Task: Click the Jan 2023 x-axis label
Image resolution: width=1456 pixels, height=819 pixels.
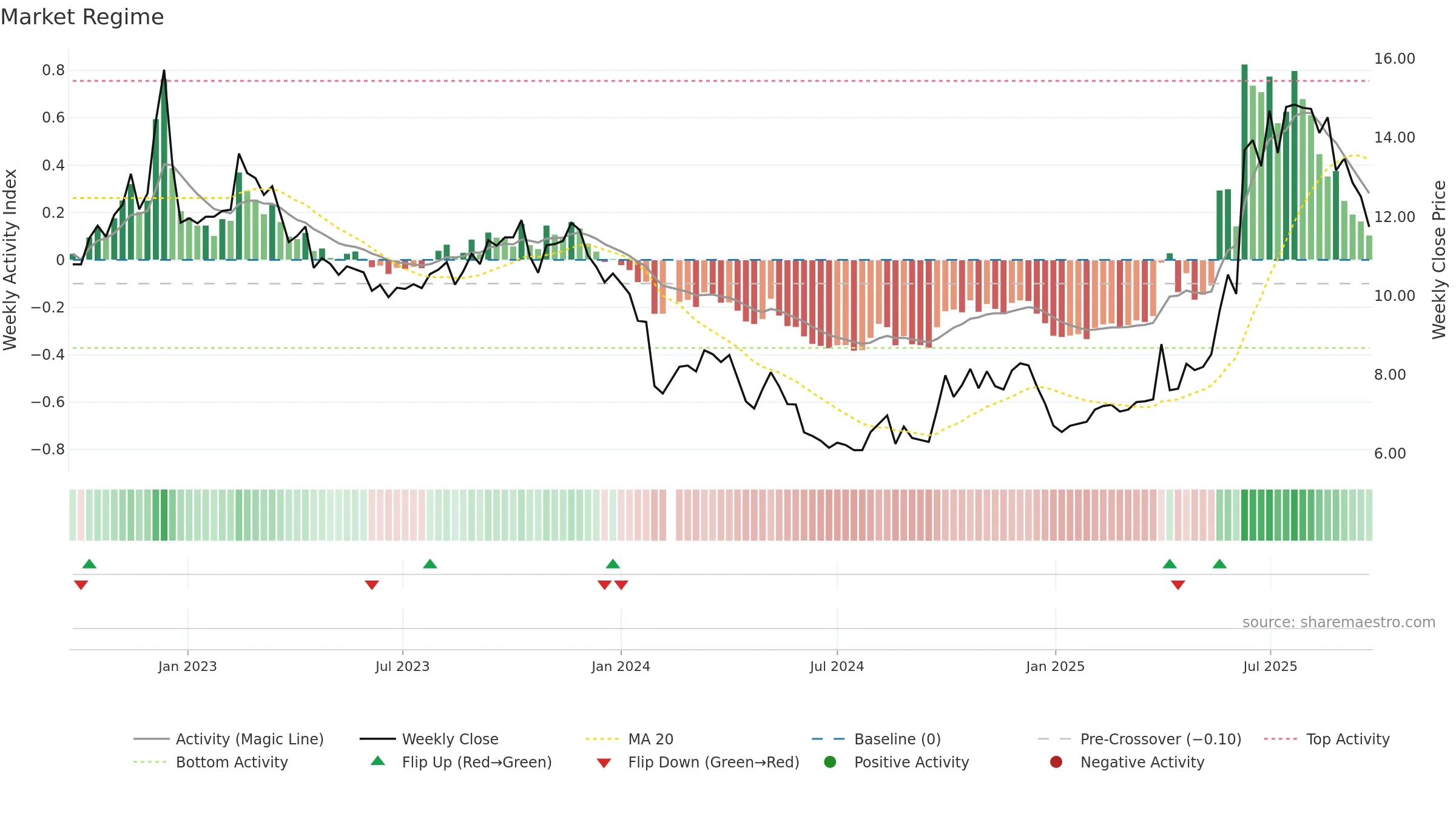Action: [187, 666]
